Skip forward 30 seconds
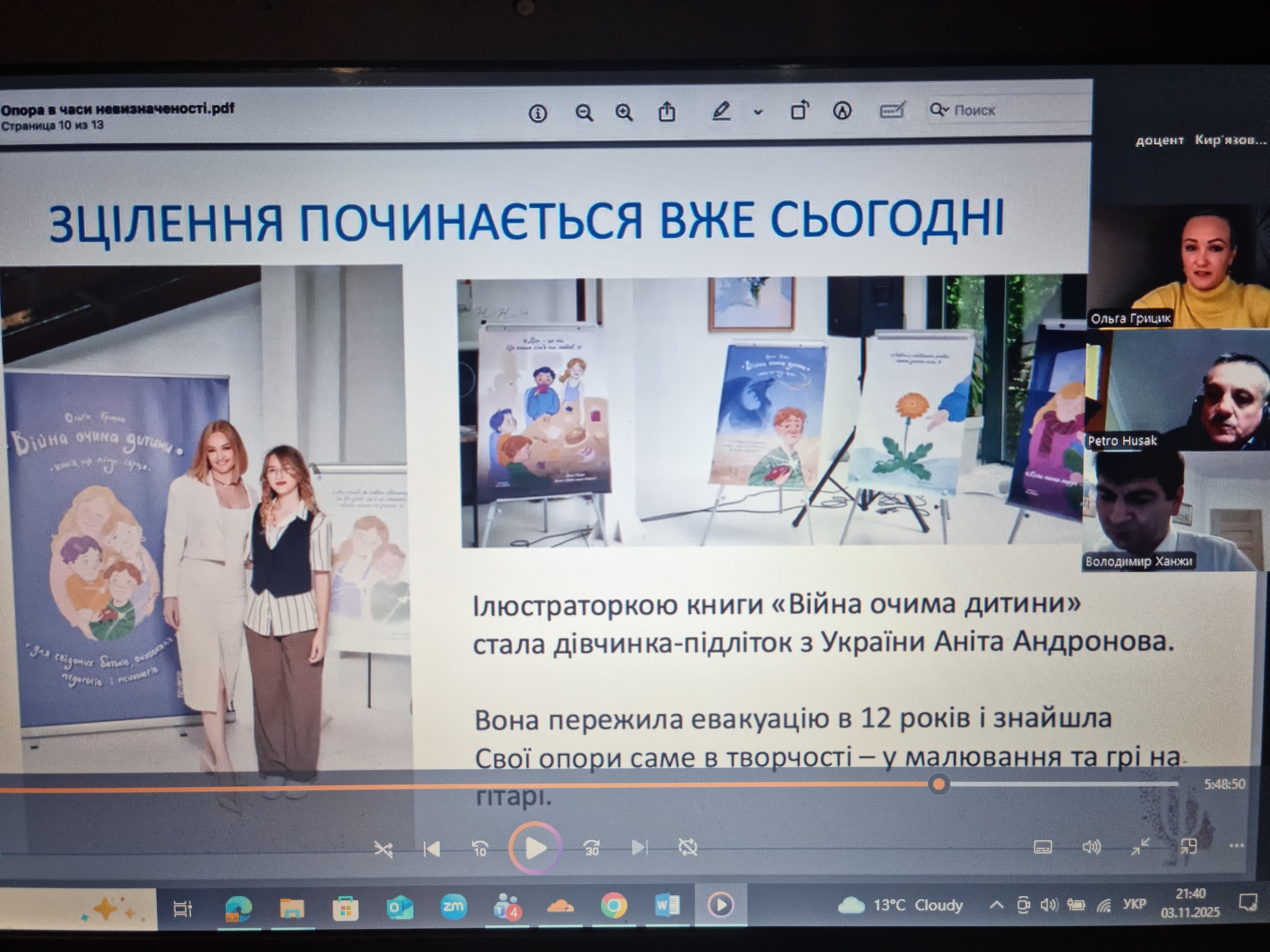 click(x=592, y=848)
